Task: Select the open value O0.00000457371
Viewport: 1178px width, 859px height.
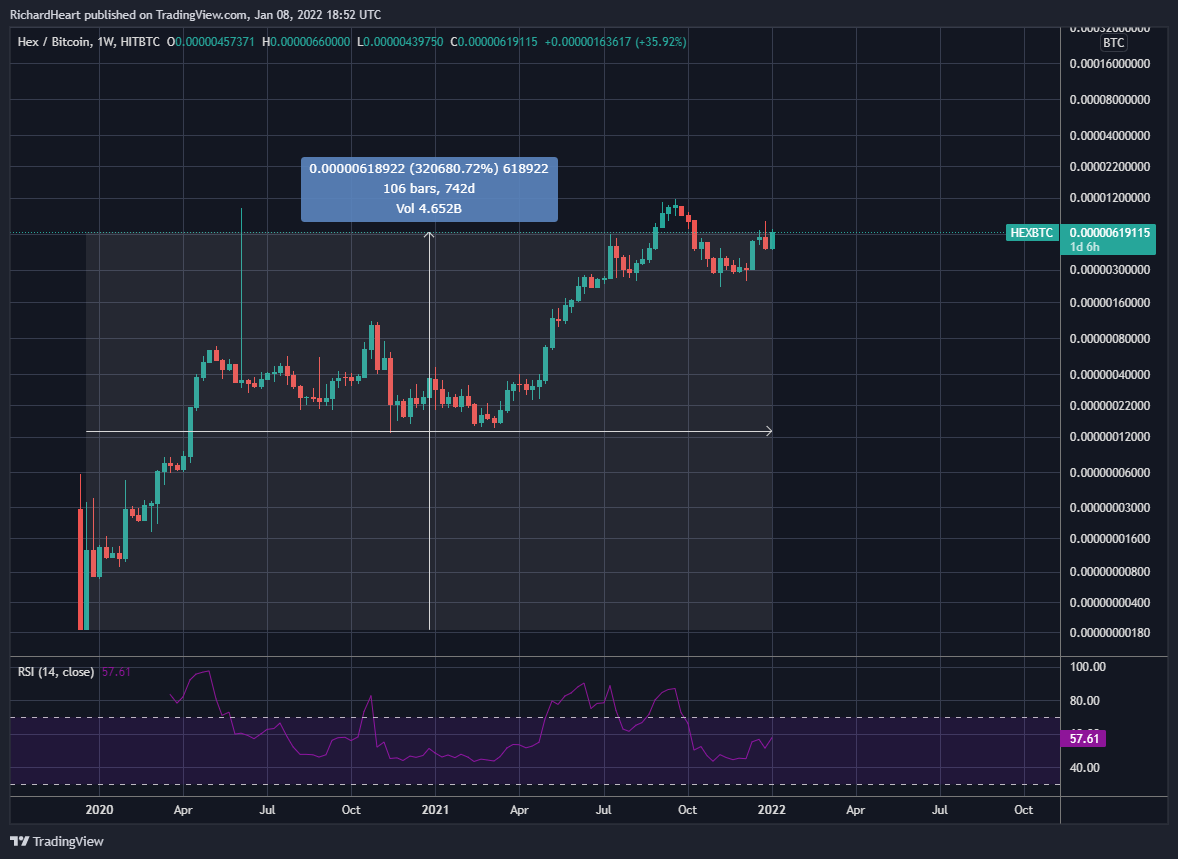Action: point(211,42)
